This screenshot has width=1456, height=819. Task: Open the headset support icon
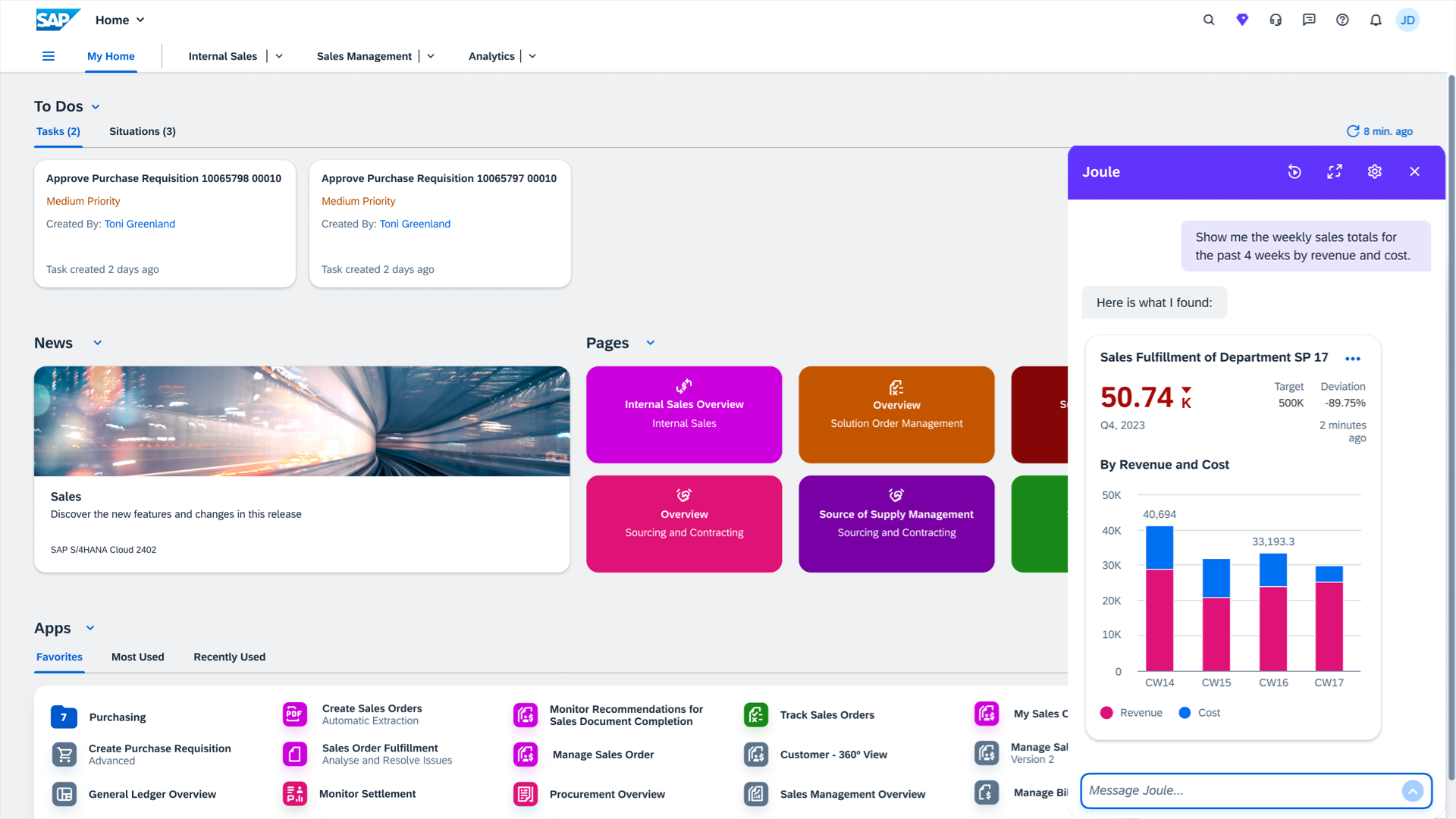1276,20
